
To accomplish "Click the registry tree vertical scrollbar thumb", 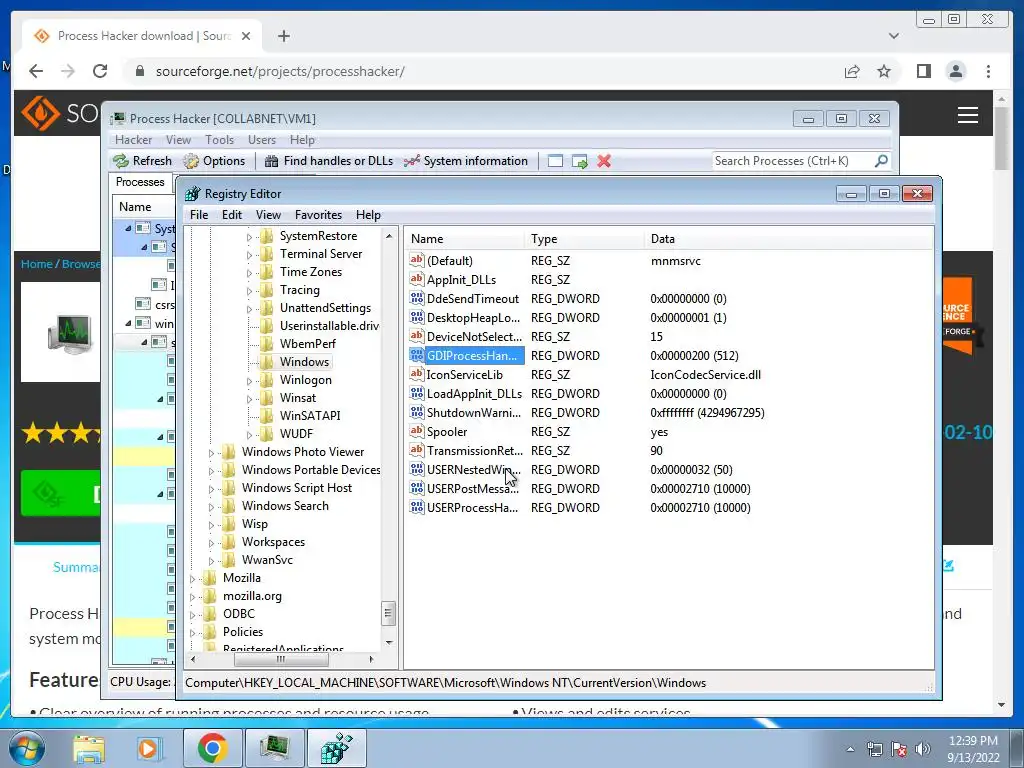I will point(388,613).
